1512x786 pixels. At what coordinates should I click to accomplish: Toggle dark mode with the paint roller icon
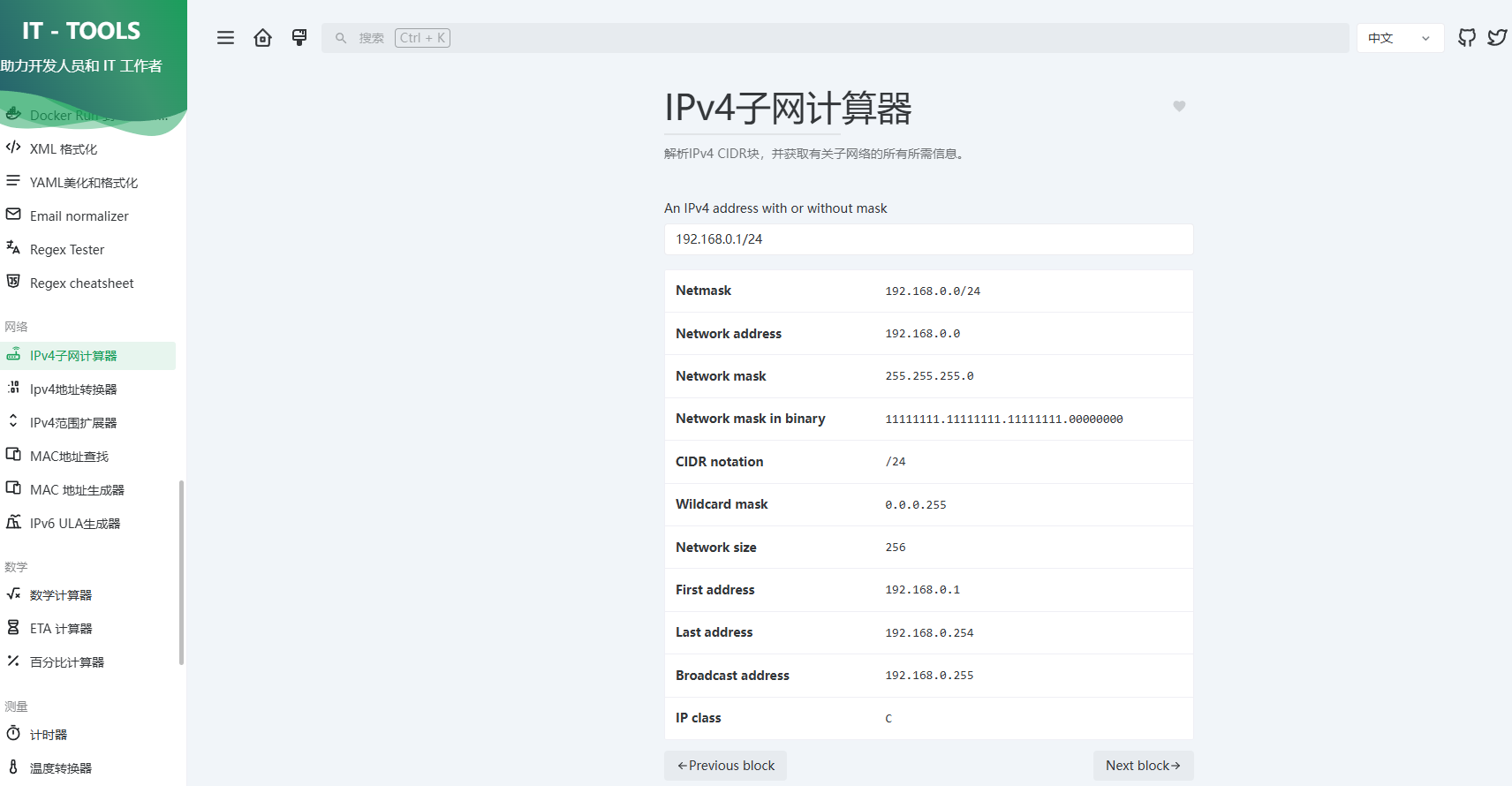[x=299, y=38]
